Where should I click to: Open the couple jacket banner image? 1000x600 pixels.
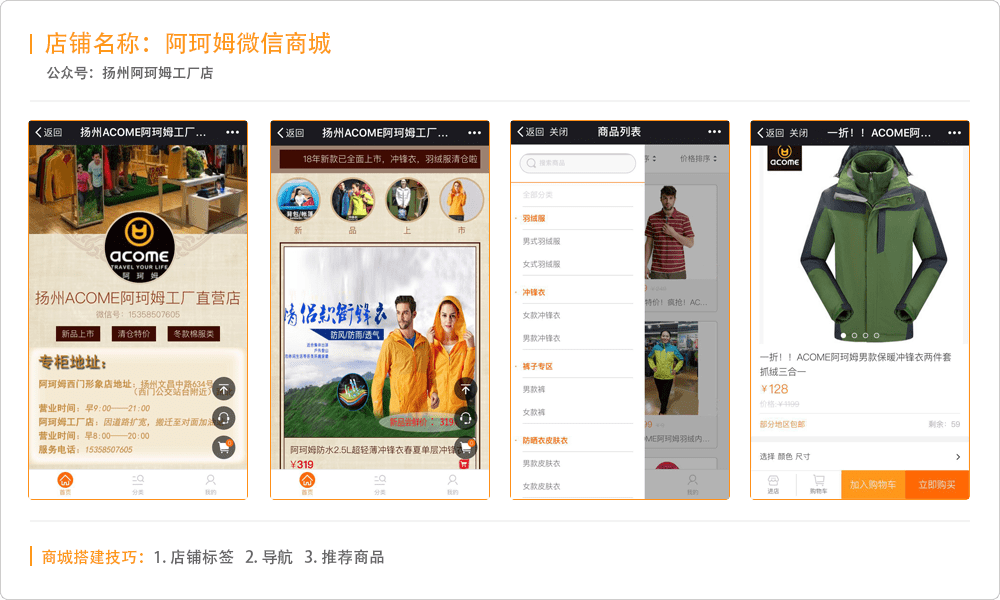(x=380, y=342)
